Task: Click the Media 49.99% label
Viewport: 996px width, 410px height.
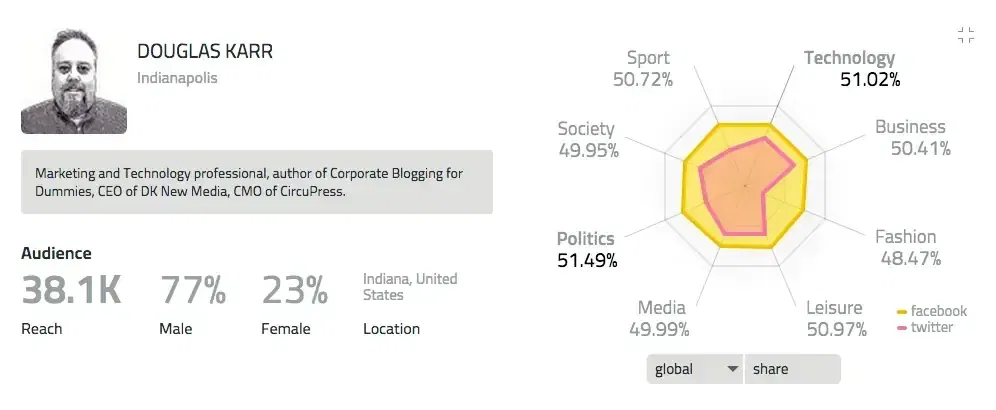Action: 659,318
